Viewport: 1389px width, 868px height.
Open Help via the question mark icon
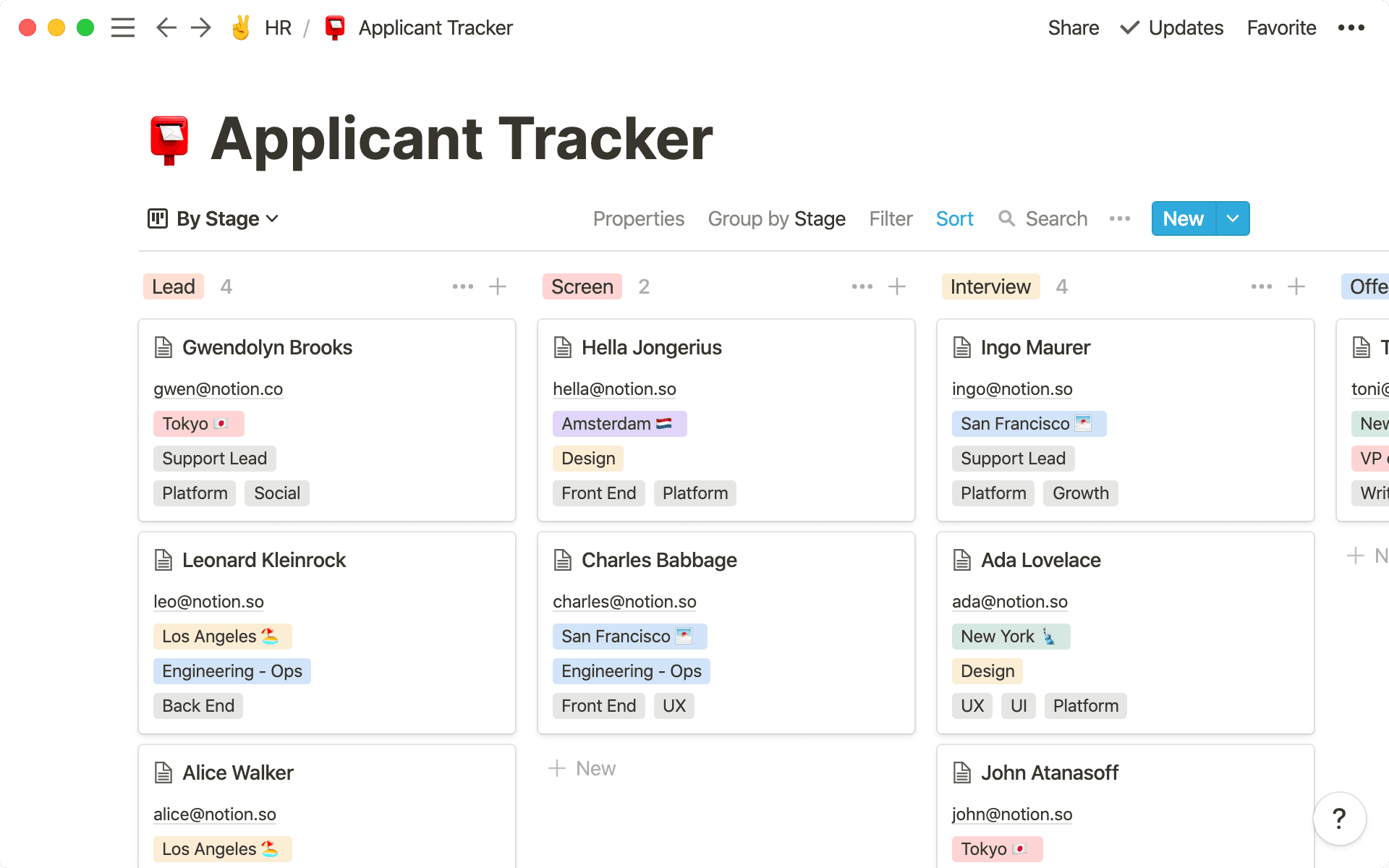1339,818
